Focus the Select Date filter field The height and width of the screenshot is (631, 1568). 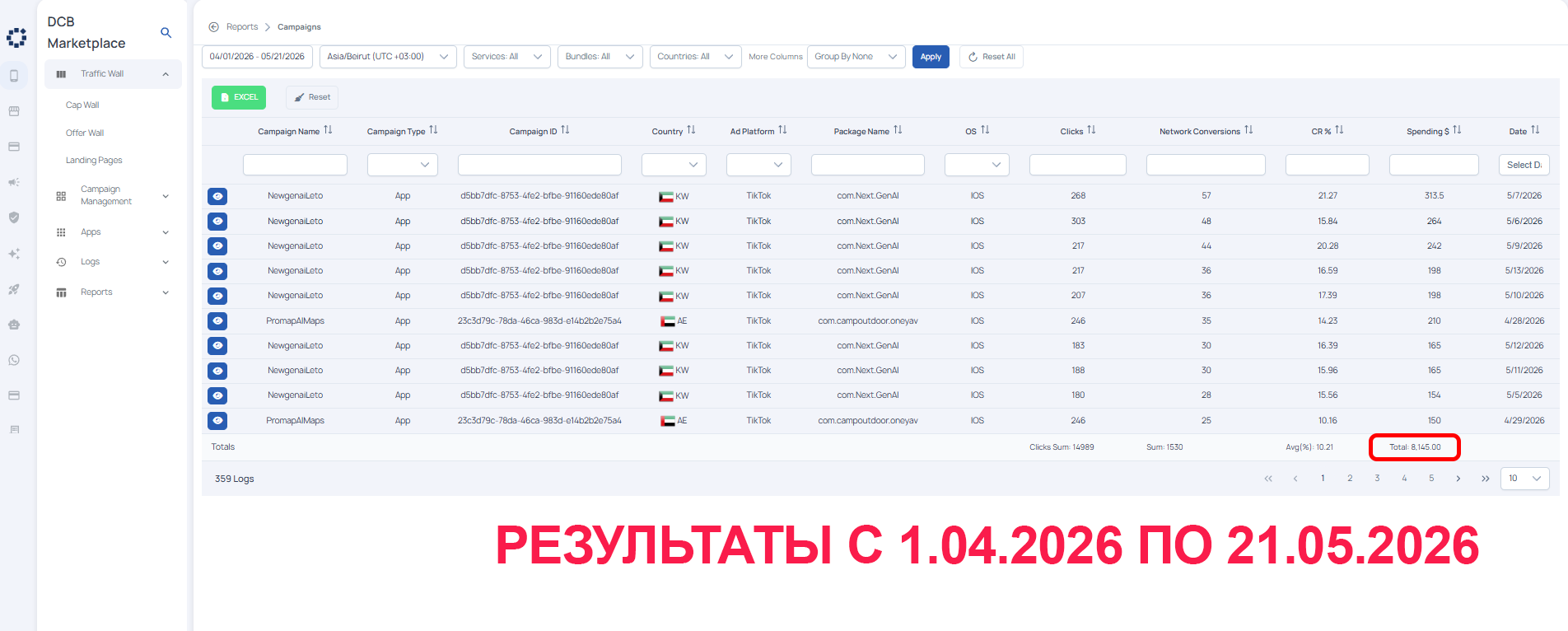(1524, 165)
